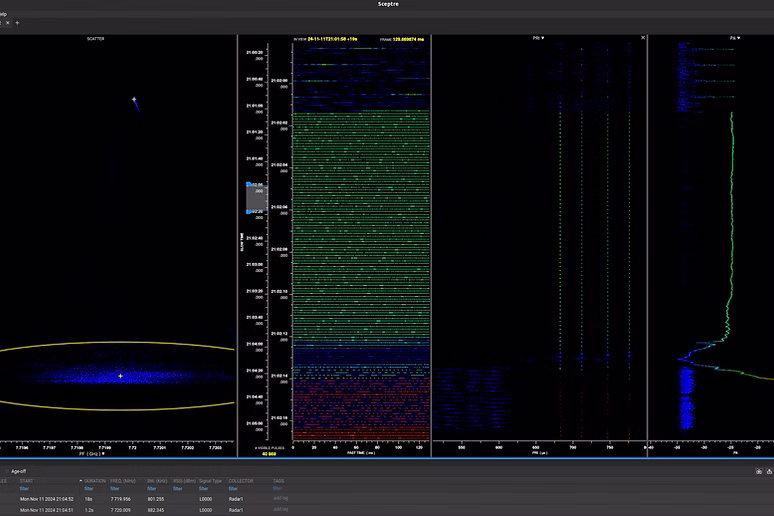Image resolution: width=774 pixels, height=516 pixels.
Task: Sort the table by FREQ (MHz) column
Action: (123, 481)
